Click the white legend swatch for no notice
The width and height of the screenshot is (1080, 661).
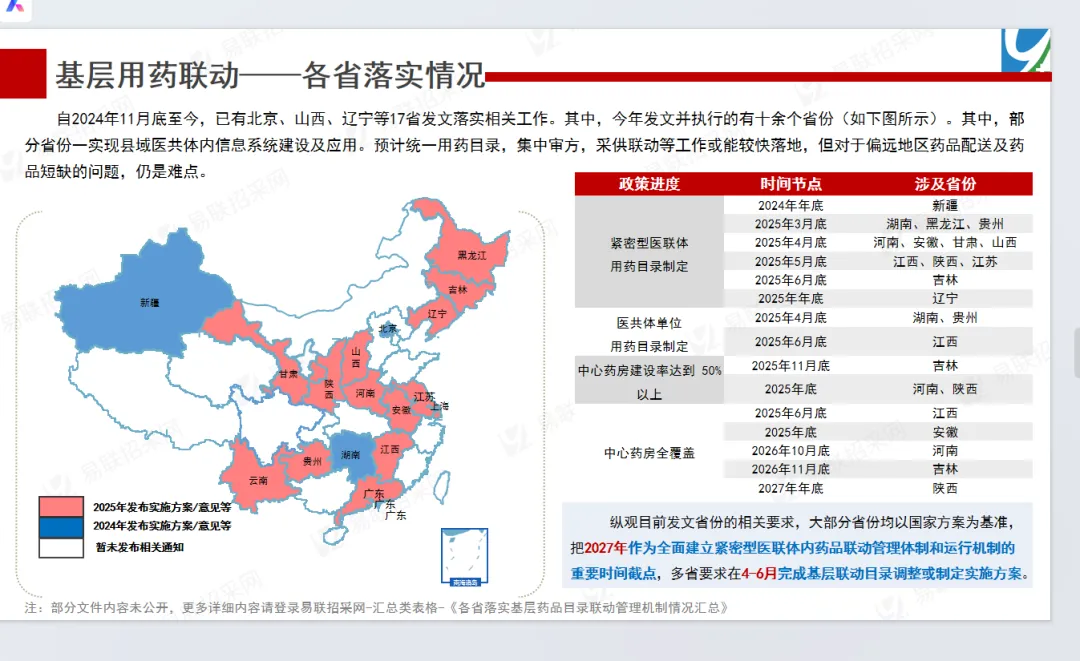[61, 547]
